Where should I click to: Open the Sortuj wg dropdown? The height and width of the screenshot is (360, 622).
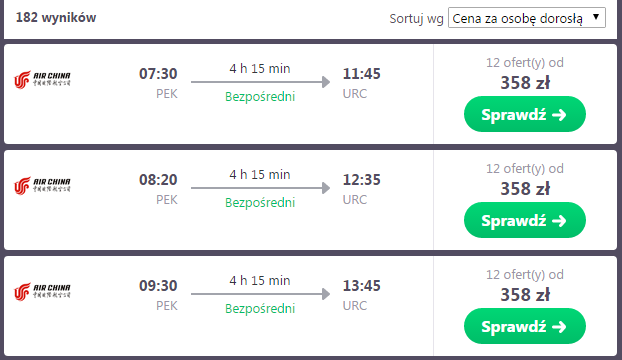[x=526, y=18]
